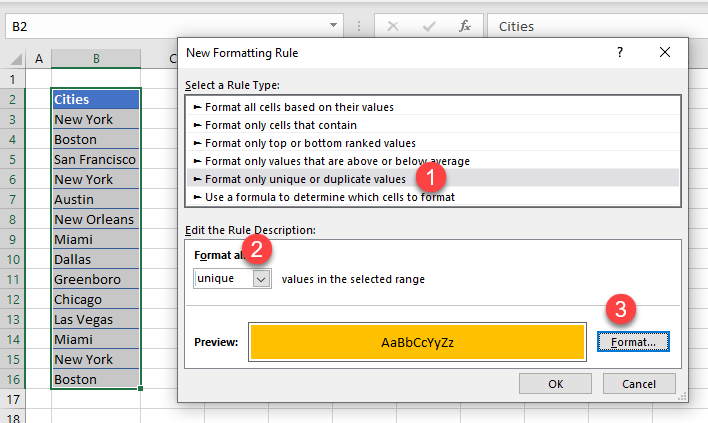Select 'Format all cells based on their values'
708x423 pixels.
coord(299,107)
